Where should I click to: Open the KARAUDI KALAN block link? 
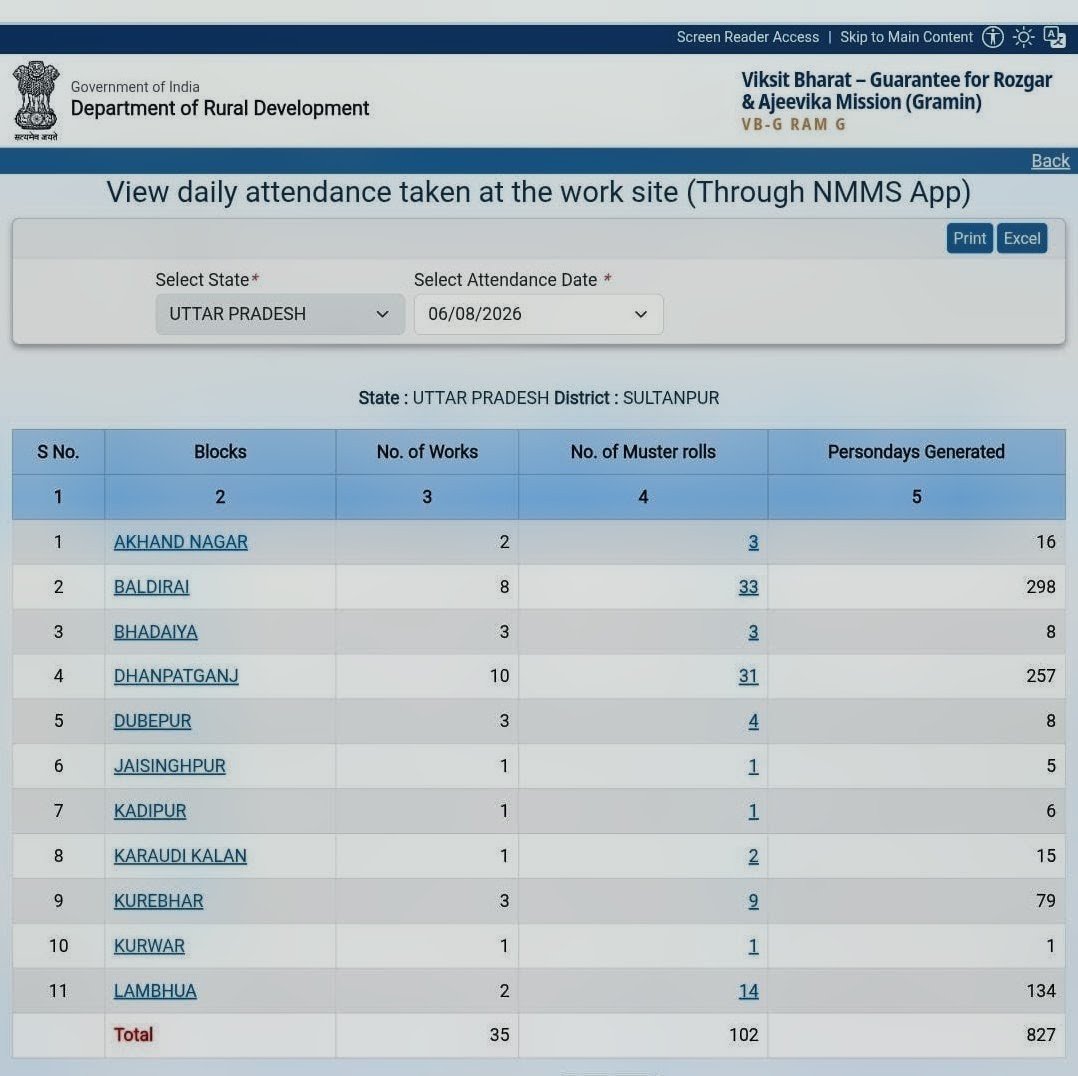[180, 855]
